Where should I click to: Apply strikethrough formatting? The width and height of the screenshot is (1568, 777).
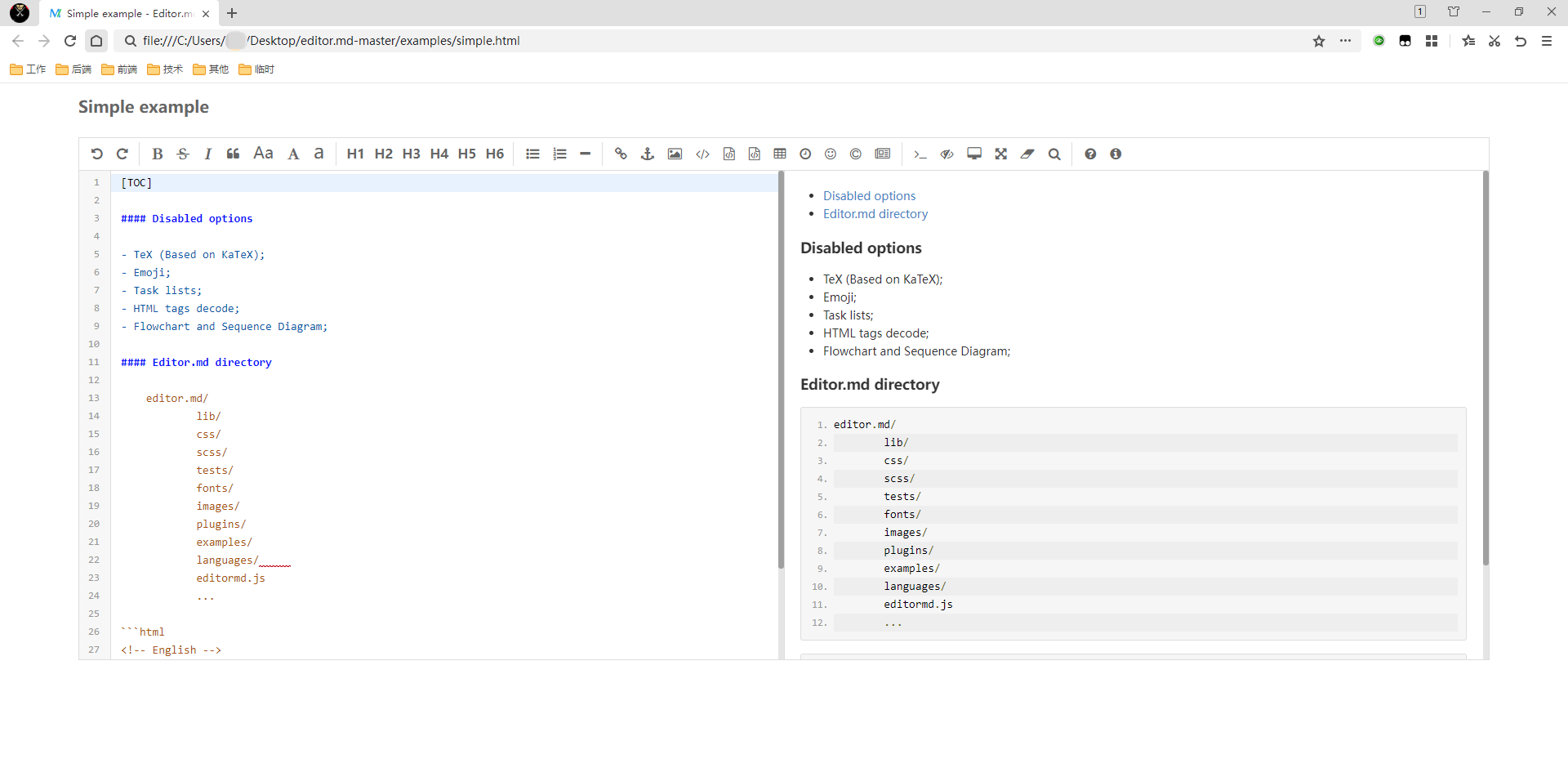(183, 154)
